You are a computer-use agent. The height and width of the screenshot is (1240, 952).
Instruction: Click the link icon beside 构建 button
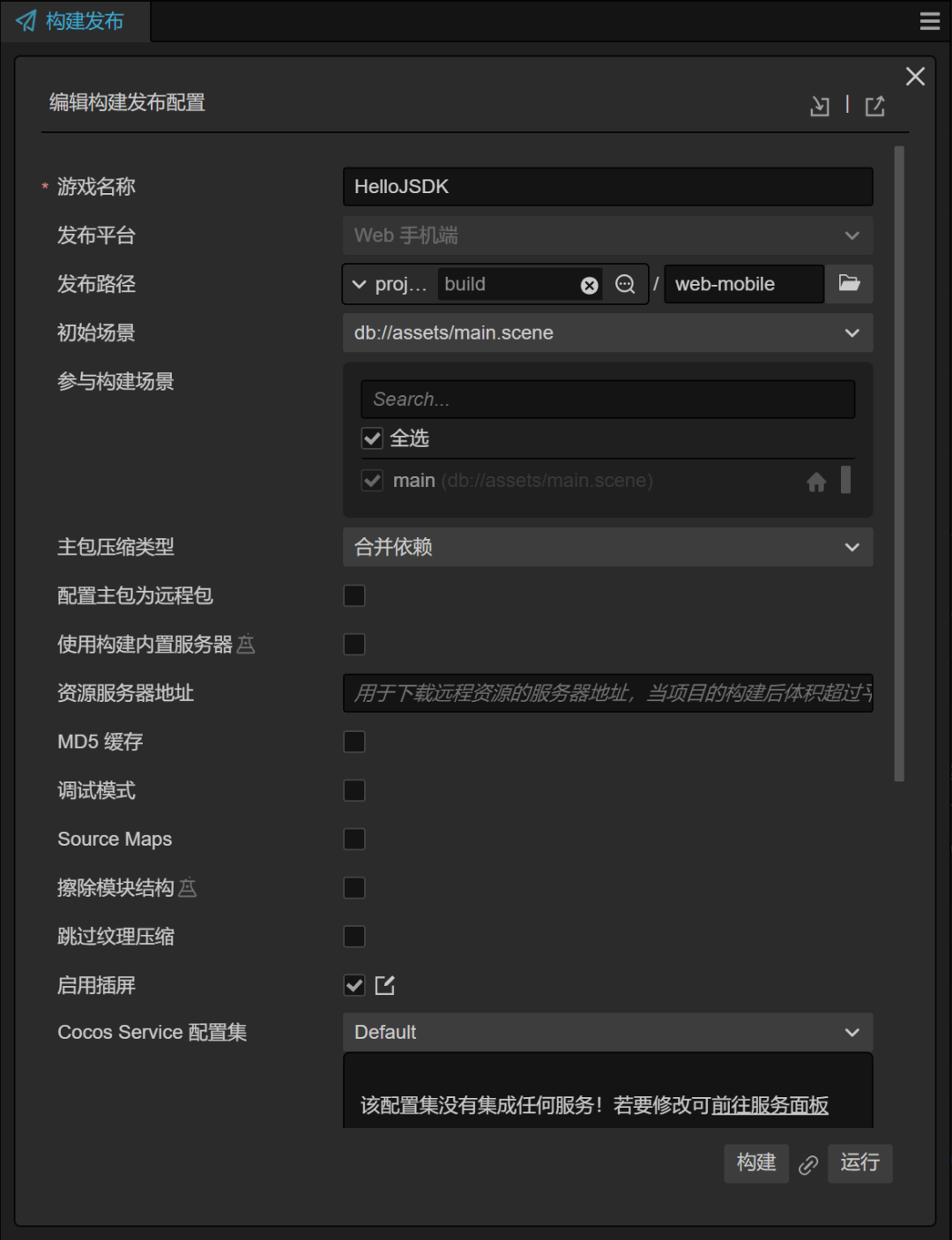click(808, 1165)
